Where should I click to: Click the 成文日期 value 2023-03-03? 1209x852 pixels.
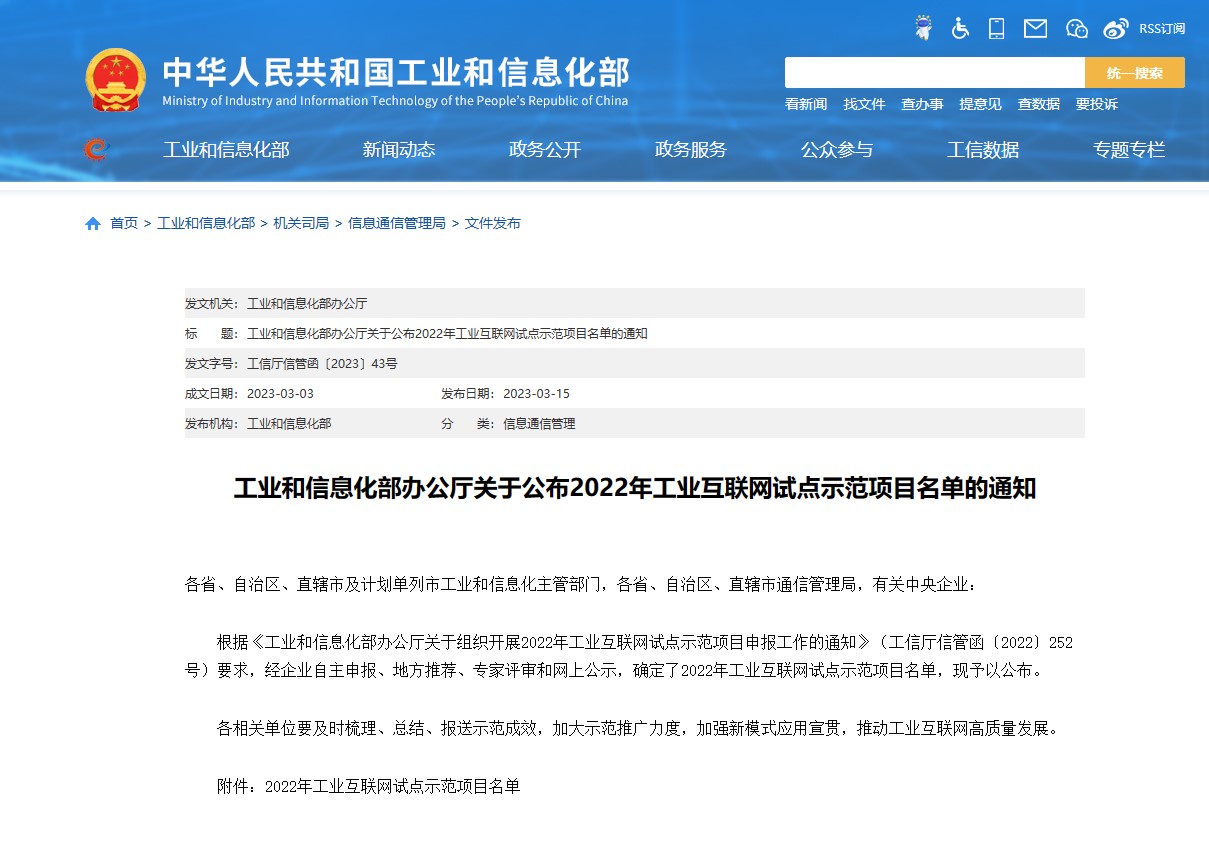pos(280,393)
